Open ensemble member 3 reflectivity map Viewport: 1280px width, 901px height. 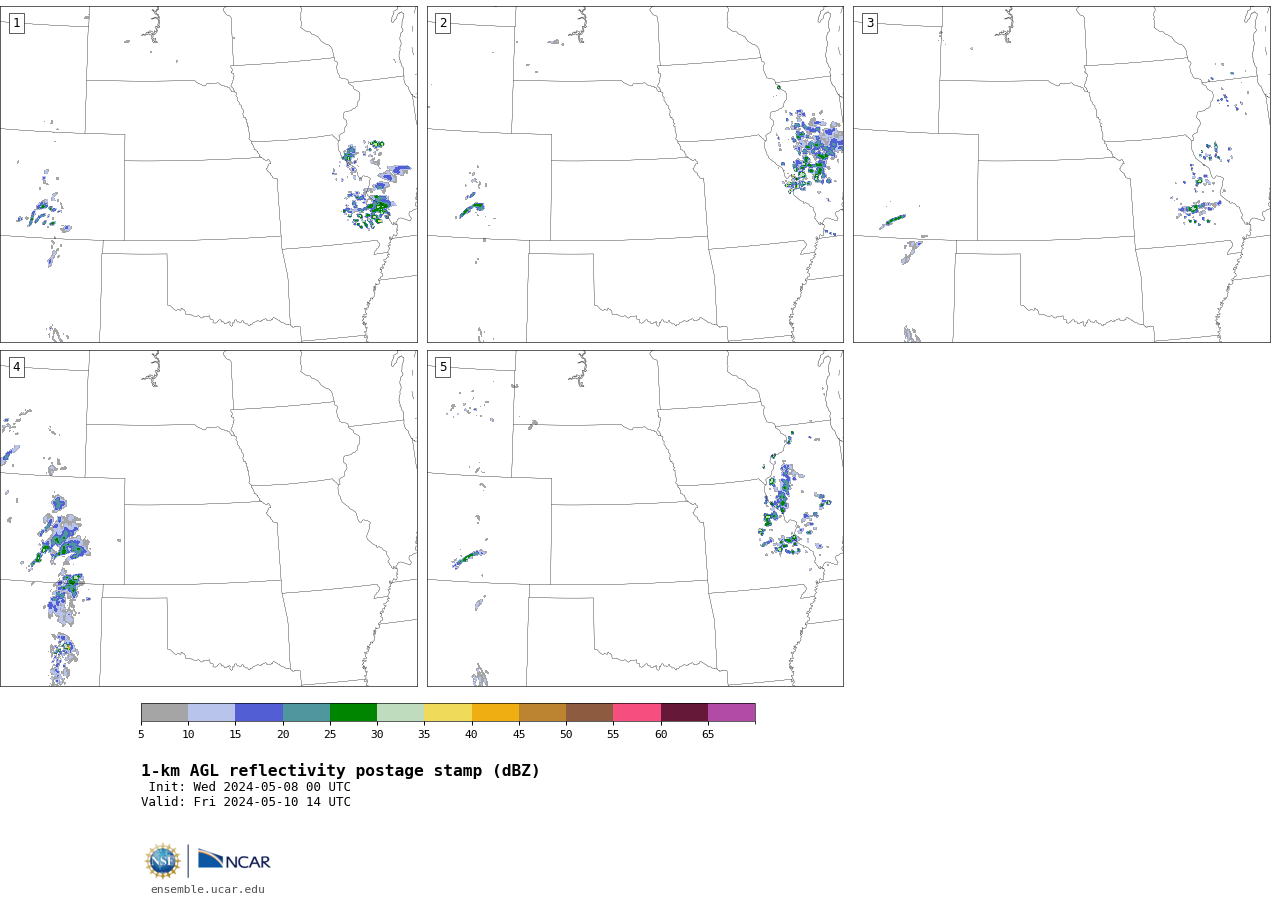point(1061,174)
